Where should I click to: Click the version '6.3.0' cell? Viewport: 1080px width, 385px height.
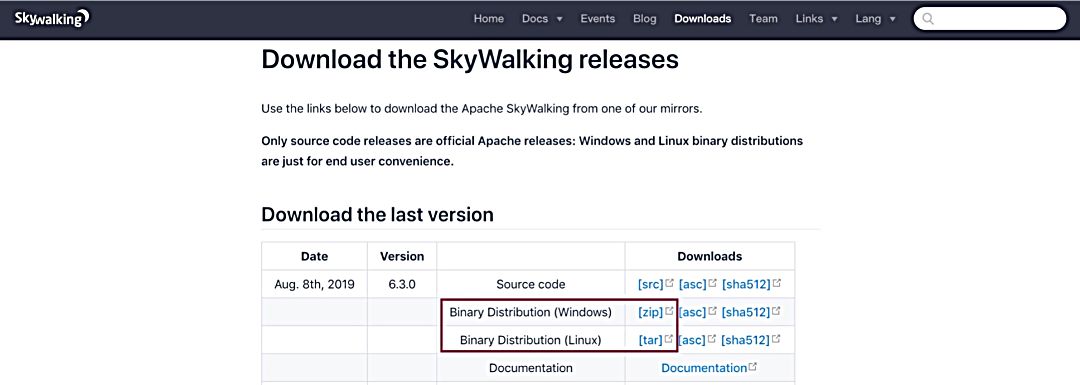click(402, 284)
